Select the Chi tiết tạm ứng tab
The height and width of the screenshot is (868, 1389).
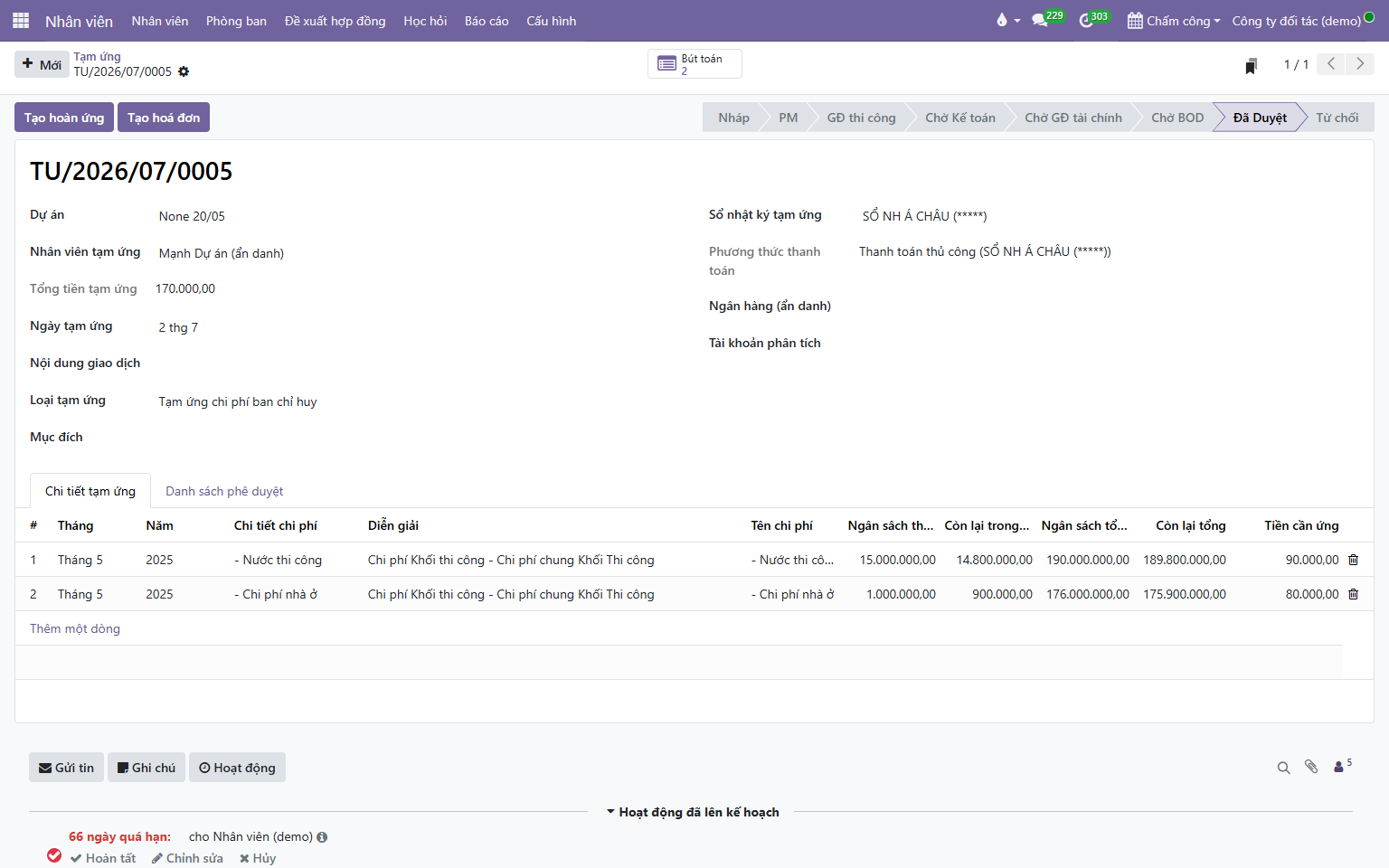(x=90, y=491)
